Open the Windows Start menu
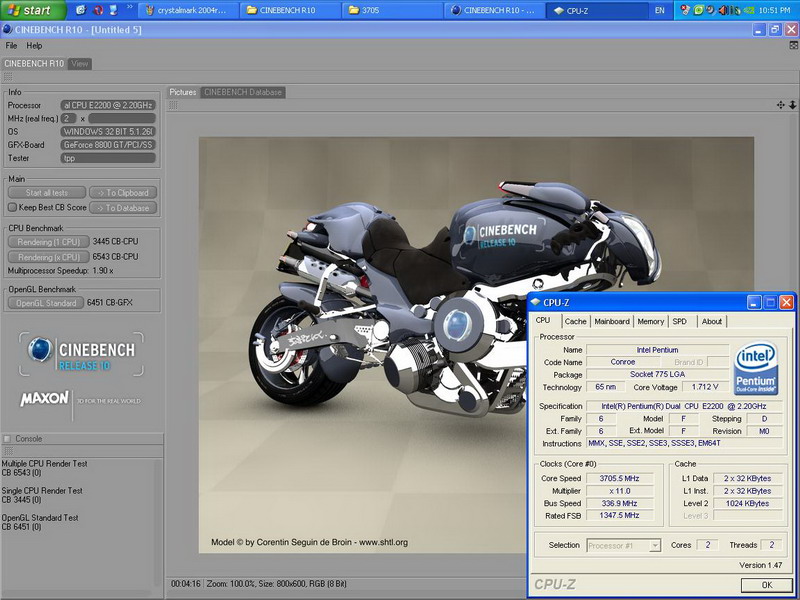This screenshot has width=800, height=600. coord(32,10)
